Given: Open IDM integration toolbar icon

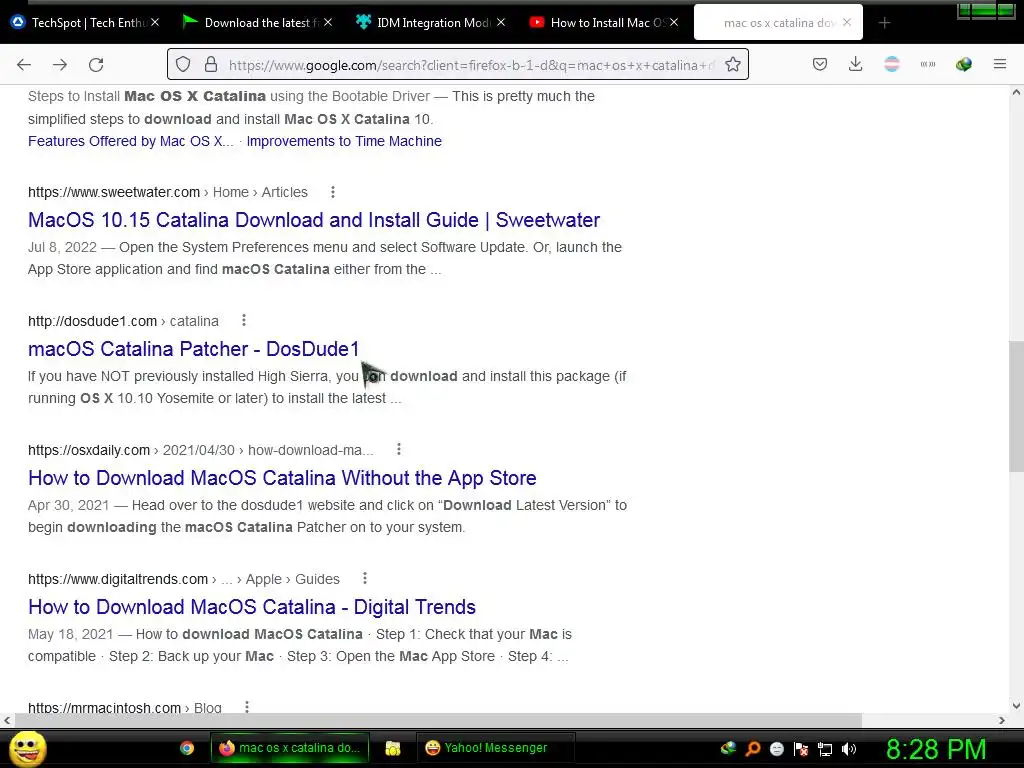Looking at the screenshot, I should pyautogui.click(x=963, y=64).
